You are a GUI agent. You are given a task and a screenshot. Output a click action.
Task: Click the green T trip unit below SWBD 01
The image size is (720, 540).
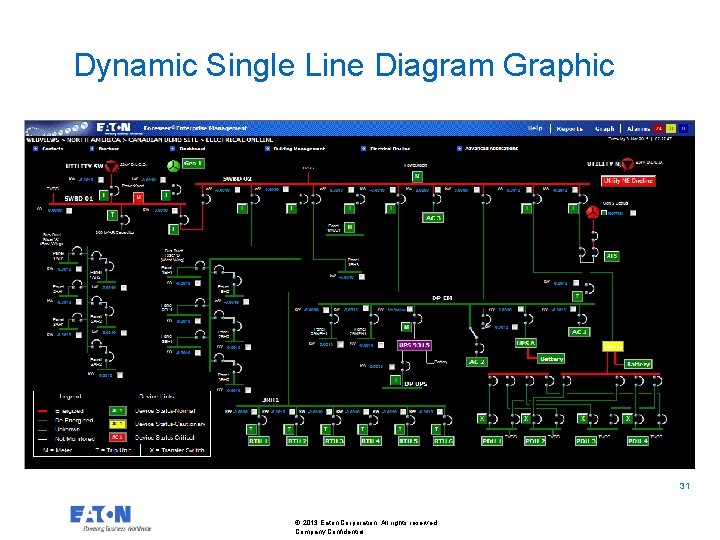tap(112, 215)
